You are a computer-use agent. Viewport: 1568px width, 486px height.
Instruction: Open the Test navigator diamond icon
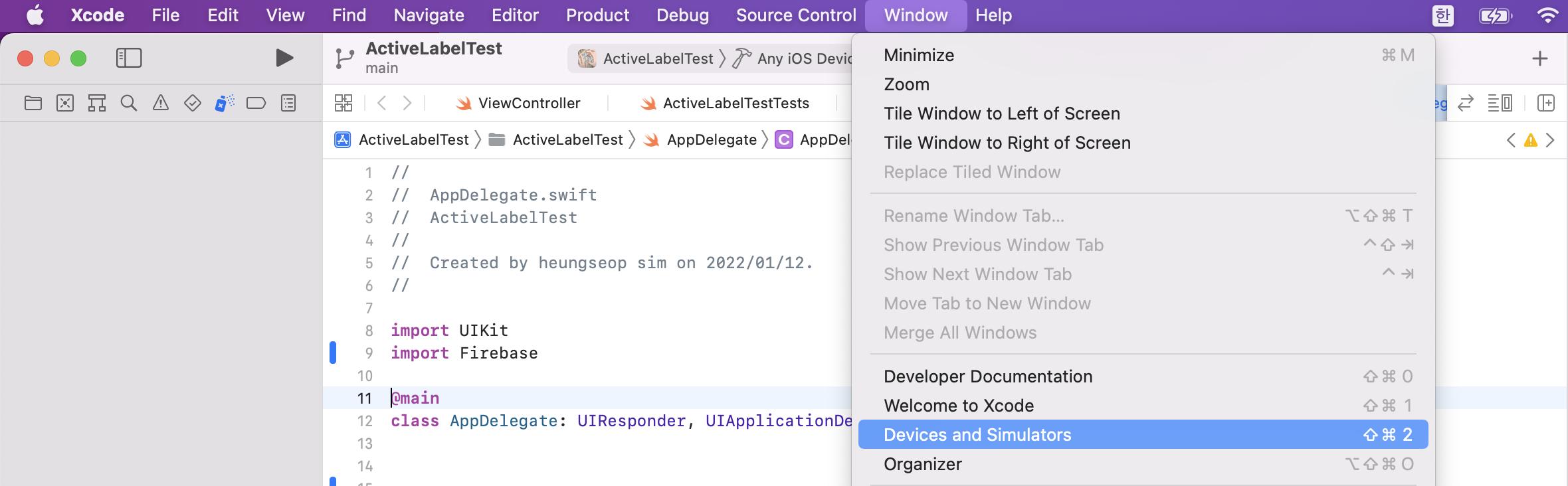pyautogui.click(x=193, y=104)
